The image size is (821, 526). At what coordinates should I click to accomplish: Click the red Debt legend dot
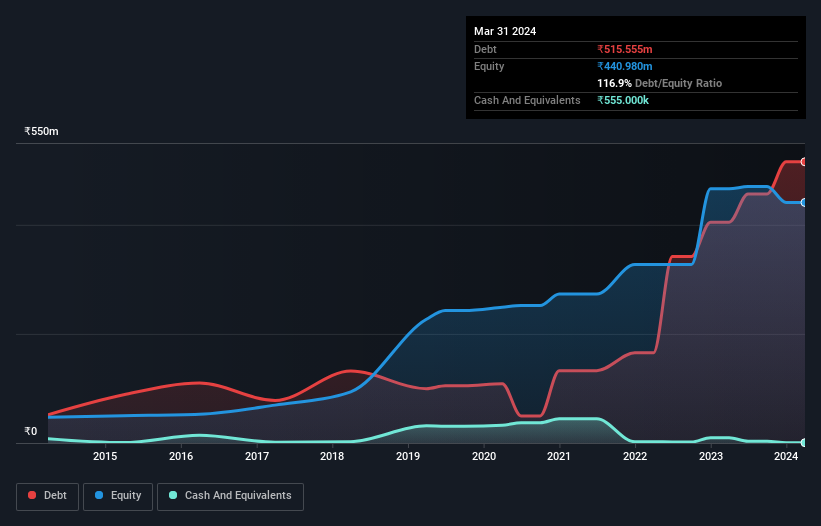pos(32,495)
